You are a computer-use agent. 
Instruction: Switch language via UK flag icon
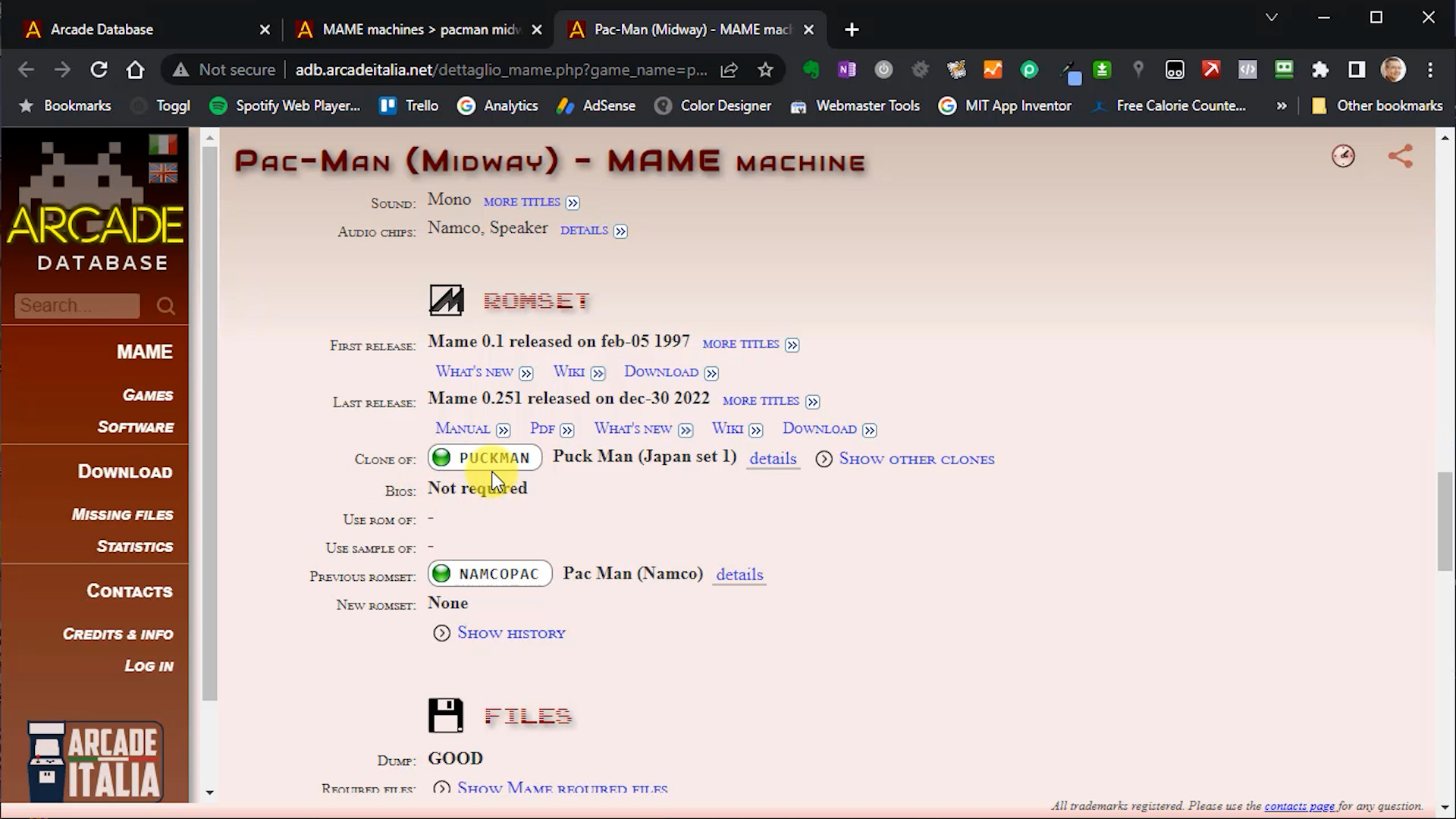[x=163, y=174]
